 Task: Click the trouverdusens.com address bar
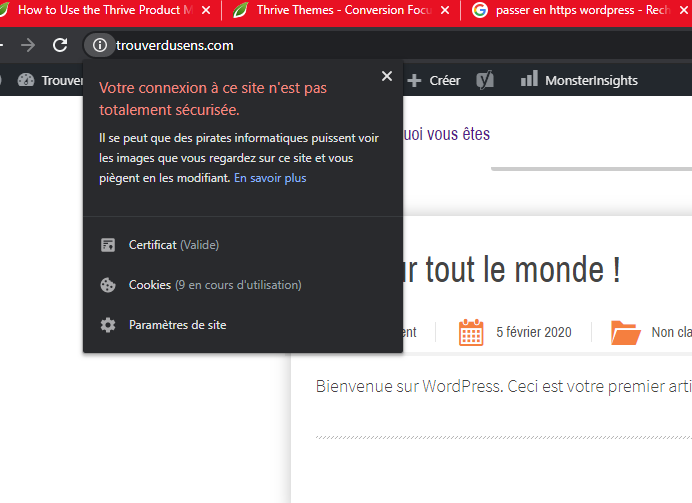click(300, 45)
